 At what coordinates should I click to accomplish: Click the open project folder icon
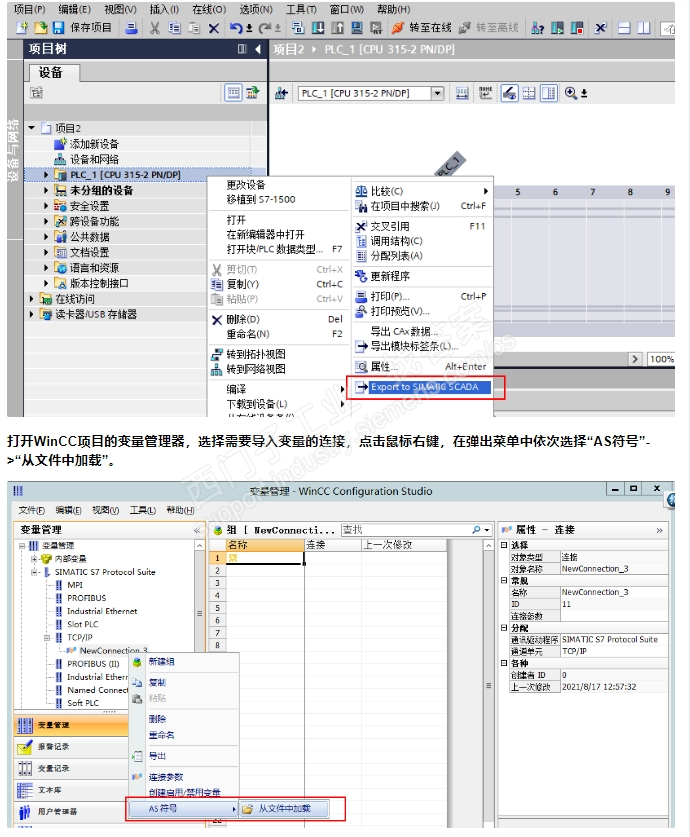coord(41,28)
